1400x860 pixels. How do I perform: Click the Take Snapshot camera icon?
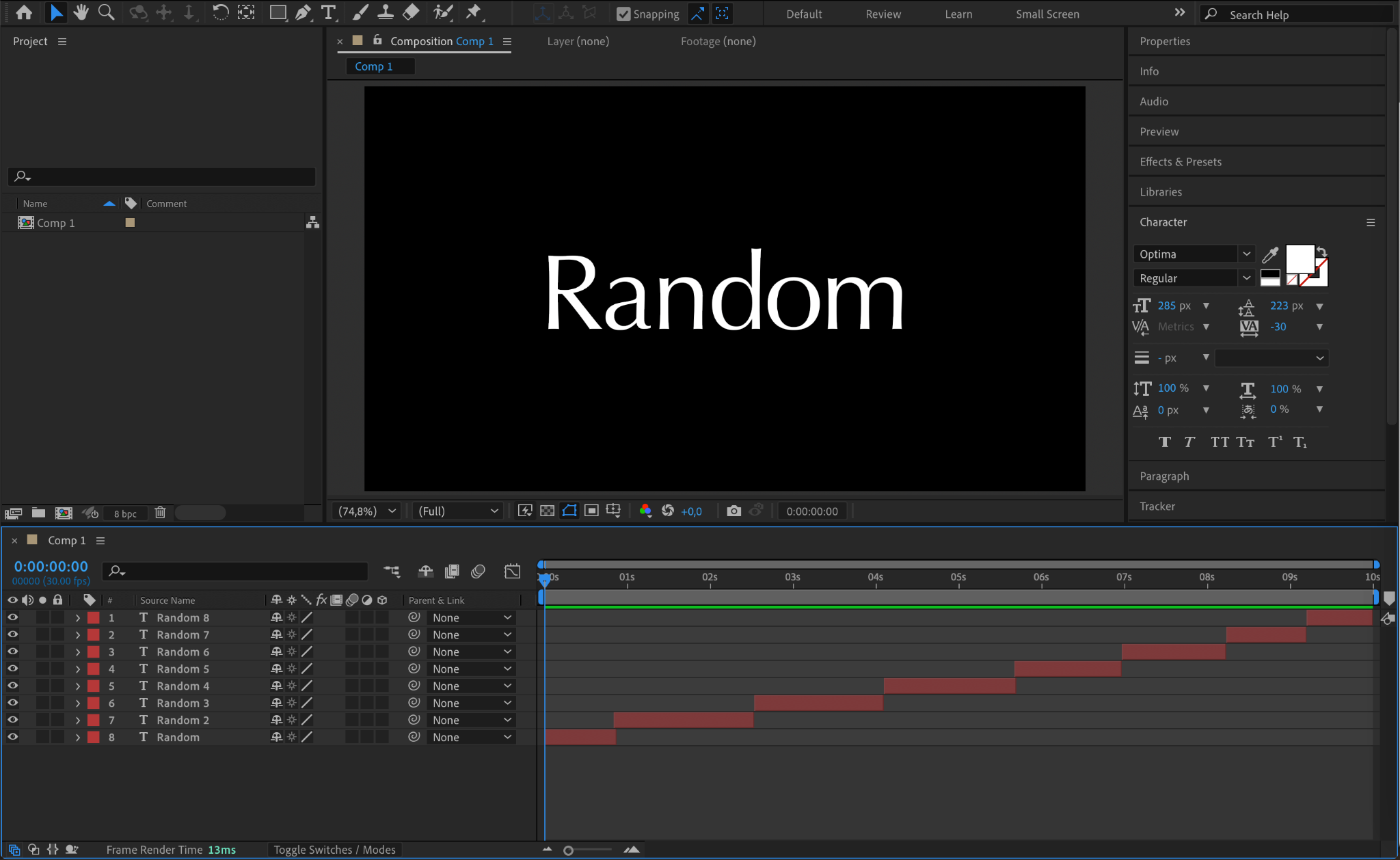click(733, 511)
